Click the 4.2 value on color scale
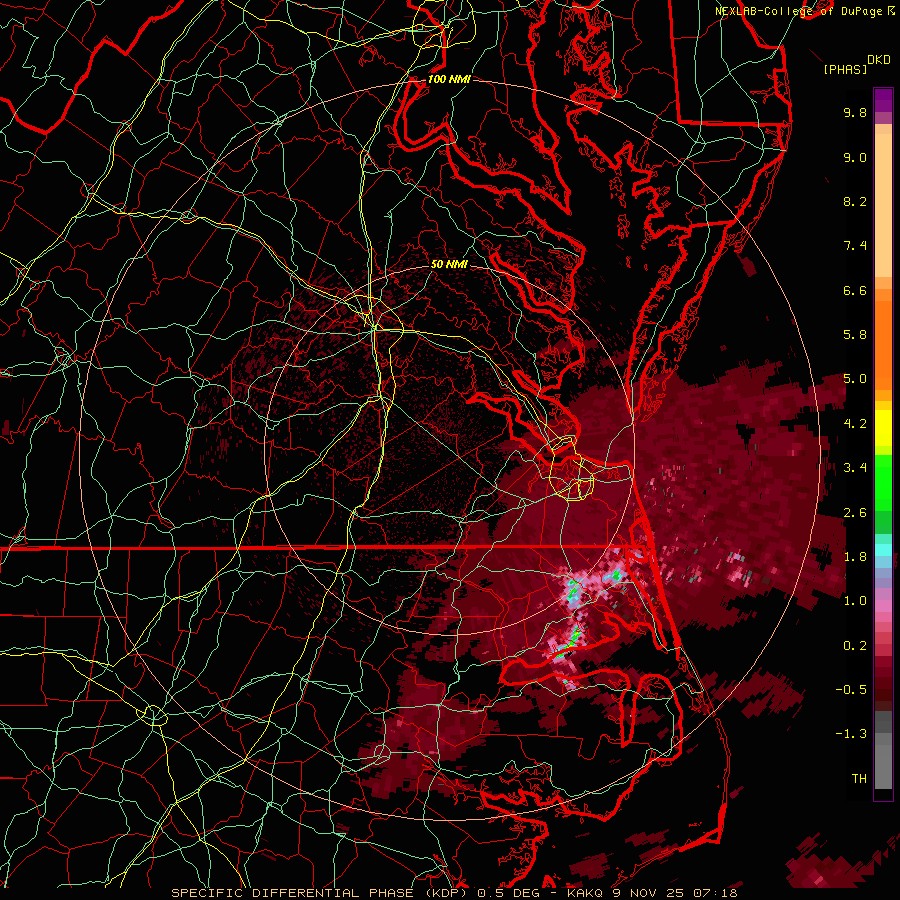Image resolution: width=900 pixels, height=900 pixels. click(855, 424)
